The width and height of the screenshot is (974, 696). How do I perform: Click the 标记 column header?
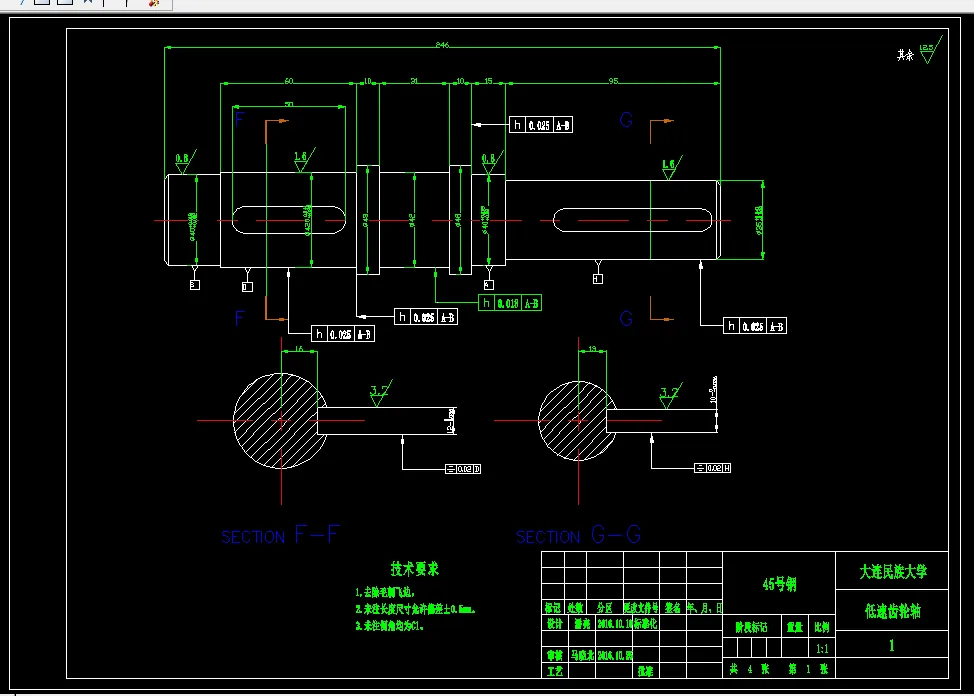pos(553,607)
